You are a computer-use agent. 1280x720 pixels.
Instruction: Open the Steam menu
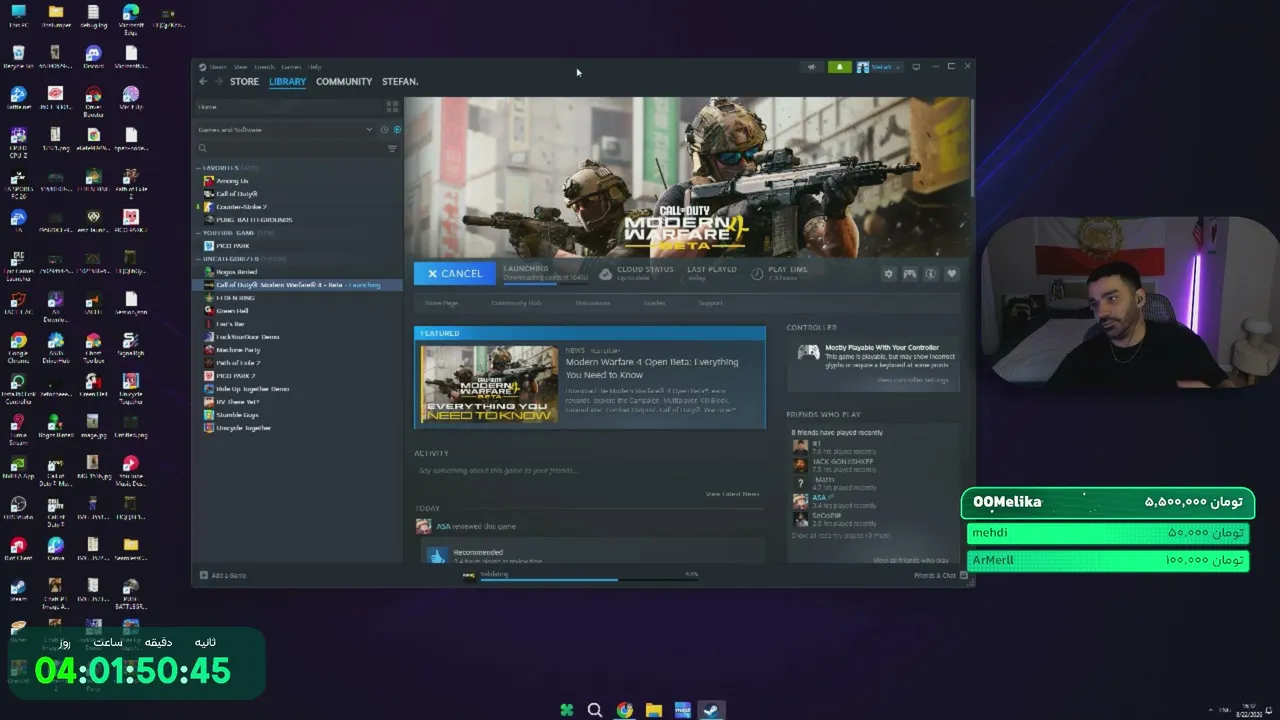[x=218, y=67]
